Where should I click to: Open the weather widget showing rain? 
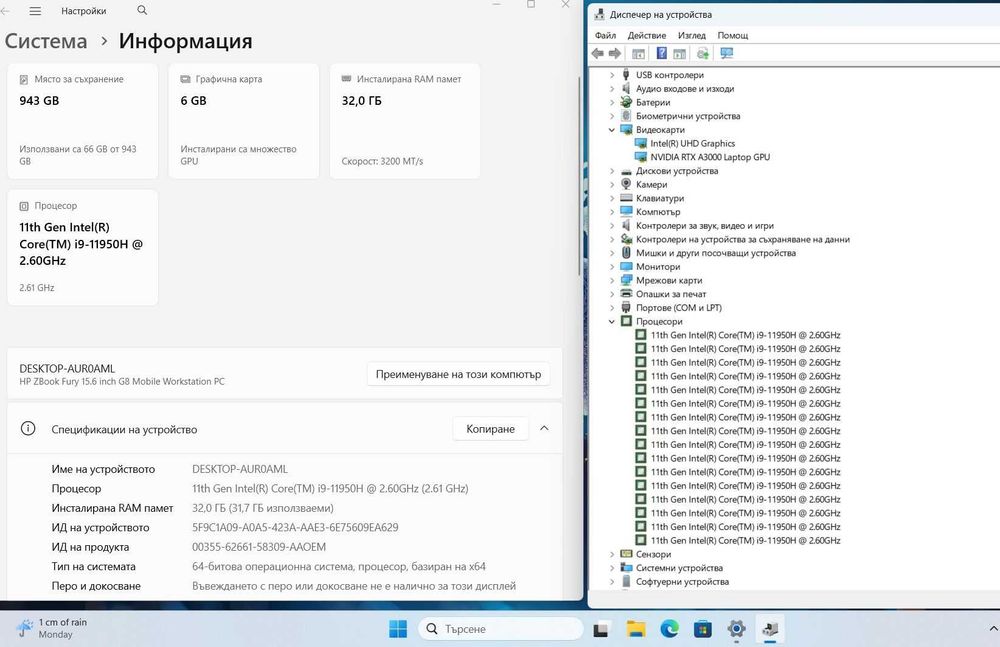pos(52,628)
